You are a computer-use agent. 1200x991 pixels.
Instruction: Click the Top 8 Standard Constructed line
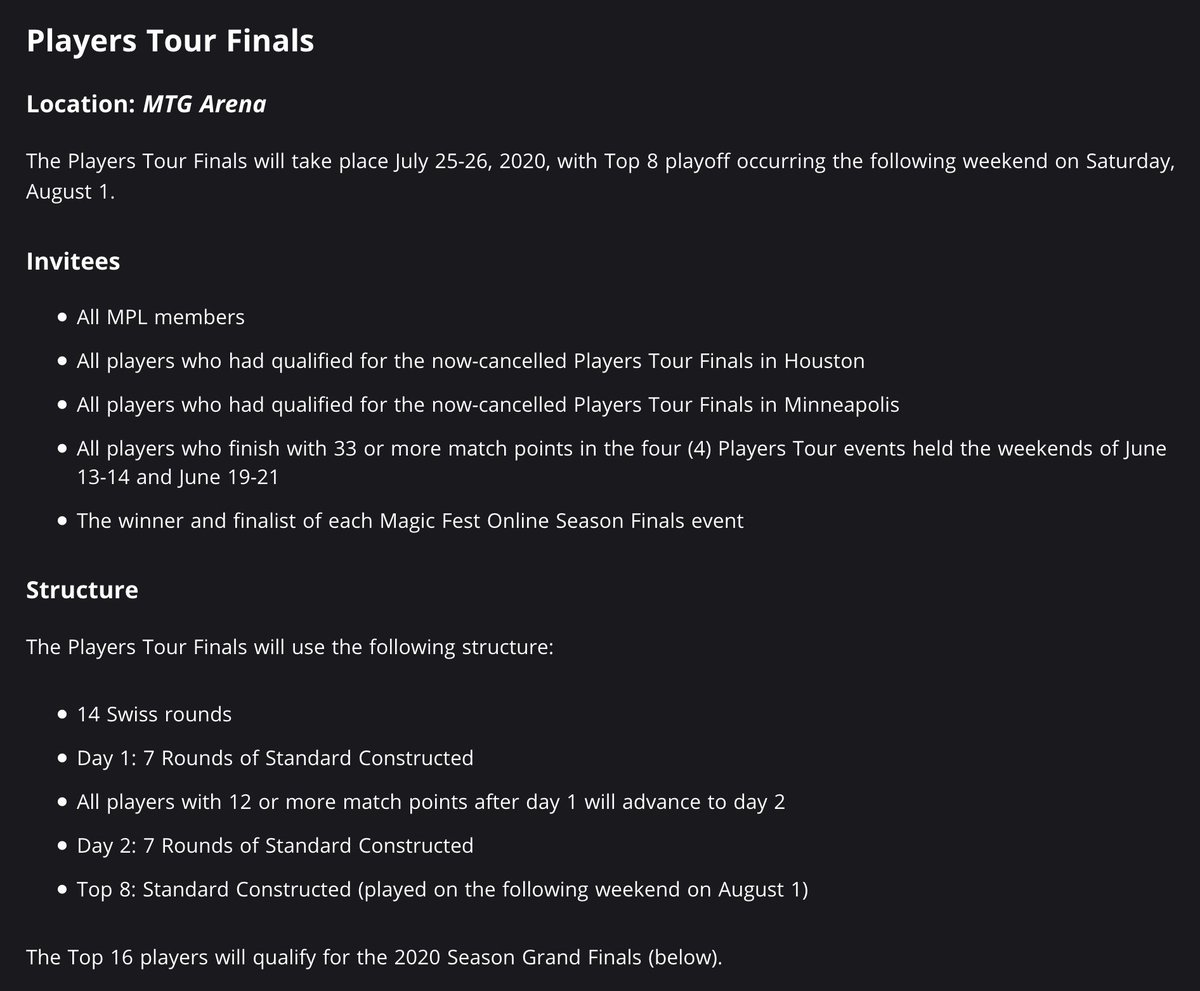[x=442, y=889]
